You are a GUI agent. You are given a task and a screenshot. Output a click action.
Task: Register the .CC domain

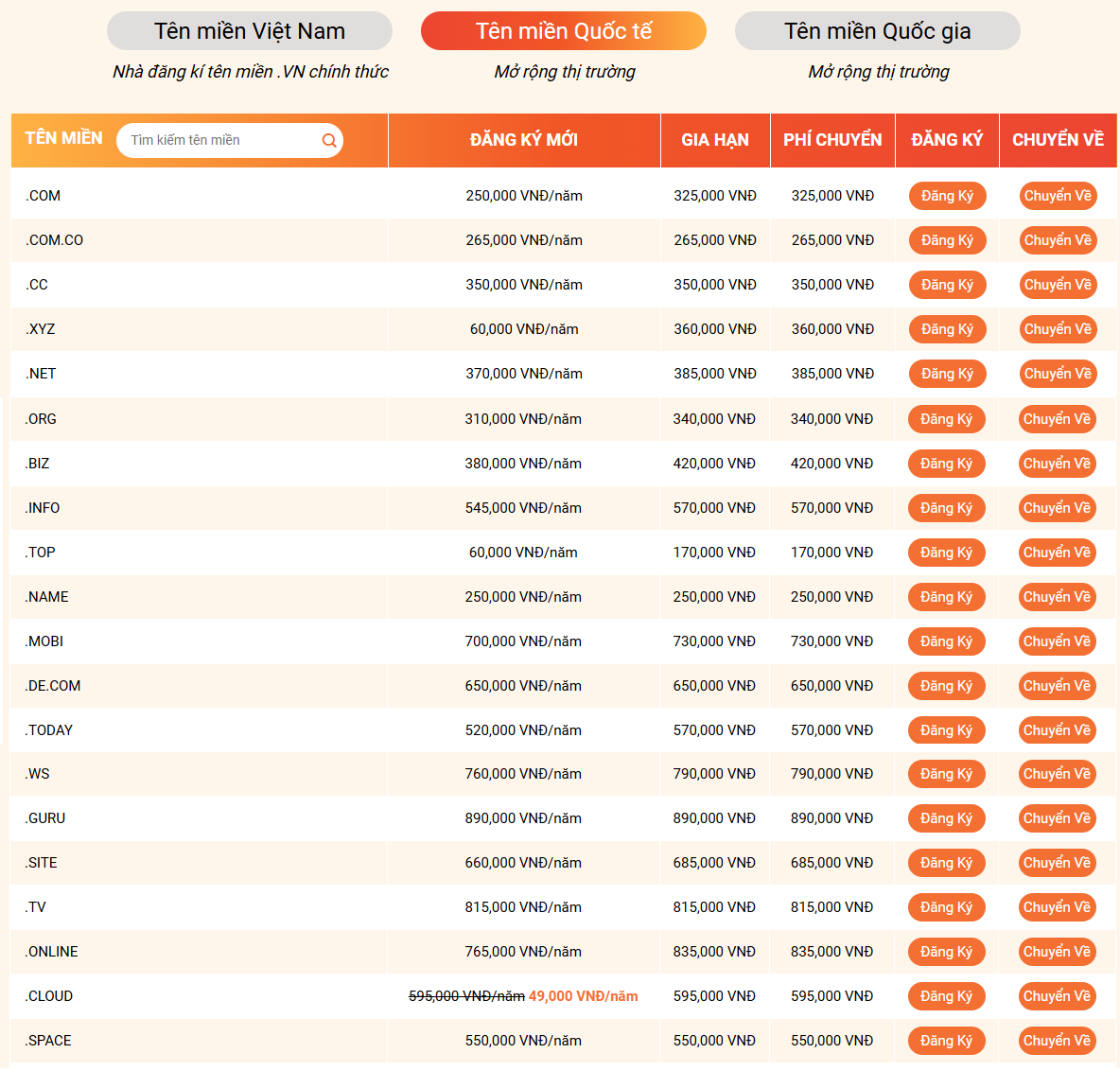click(x=947, y=285)
